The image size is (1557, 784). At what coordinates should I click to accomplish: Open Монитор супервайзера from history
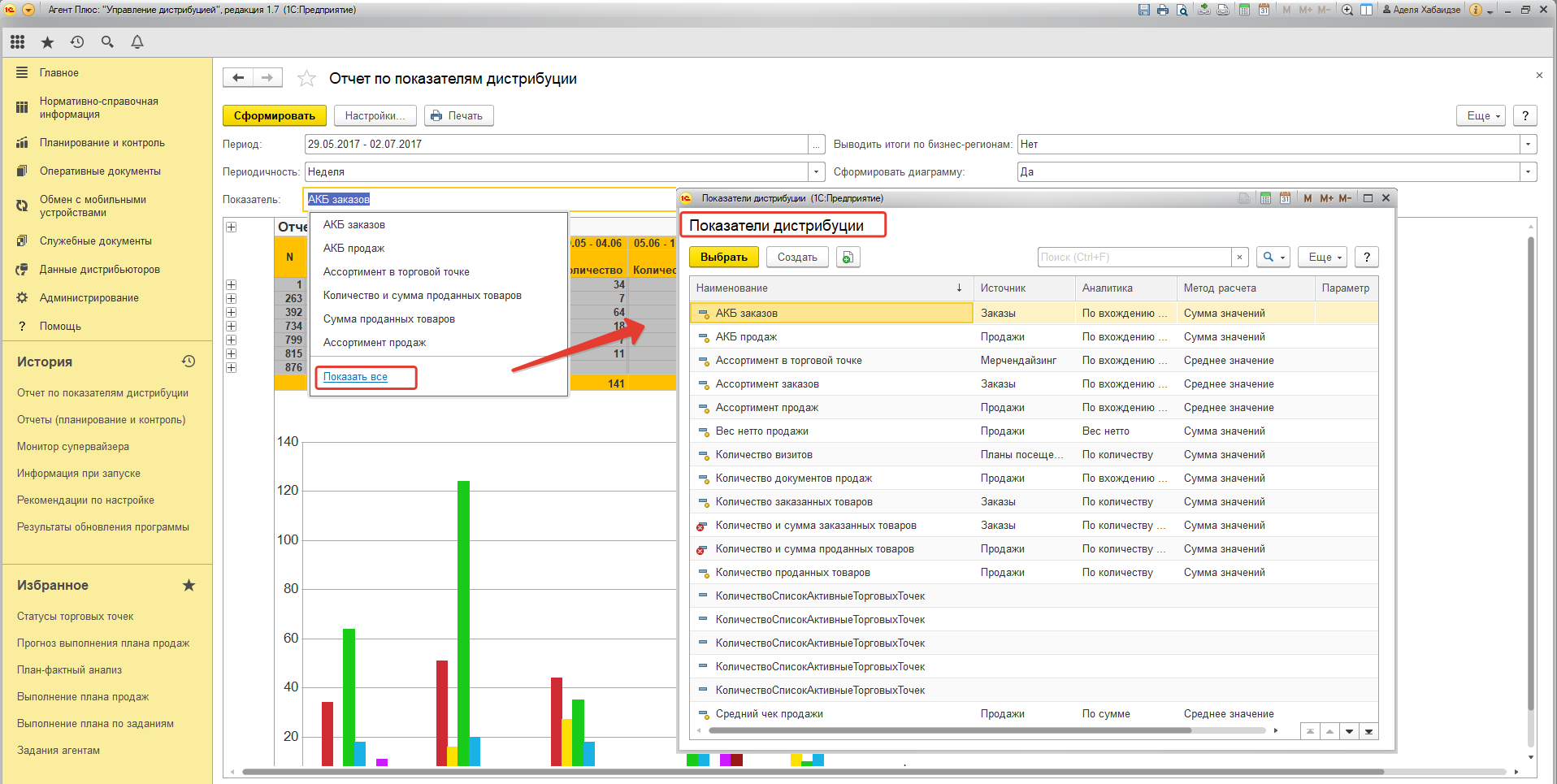point(73,446)
